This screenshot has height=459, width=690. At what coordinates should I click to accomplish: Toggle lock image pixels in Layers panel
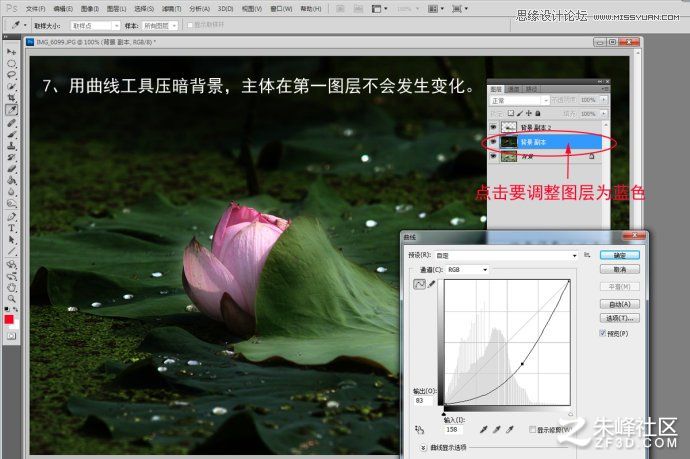pyautogui.click(x=520, y=114)
